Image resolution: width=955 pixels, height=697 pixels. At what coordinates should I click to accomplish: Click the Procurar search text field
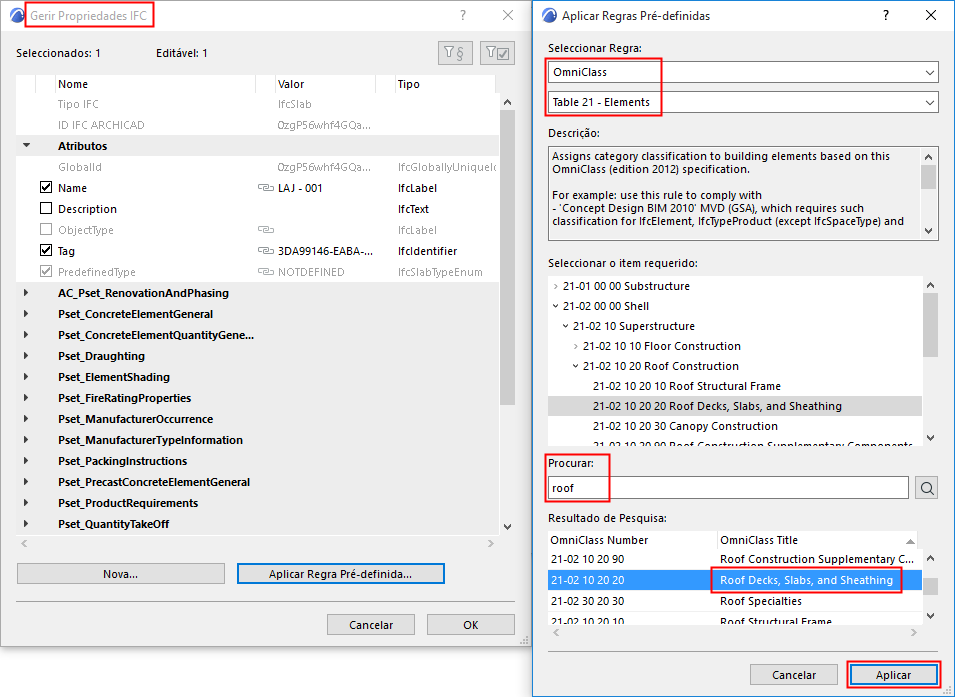728,487
